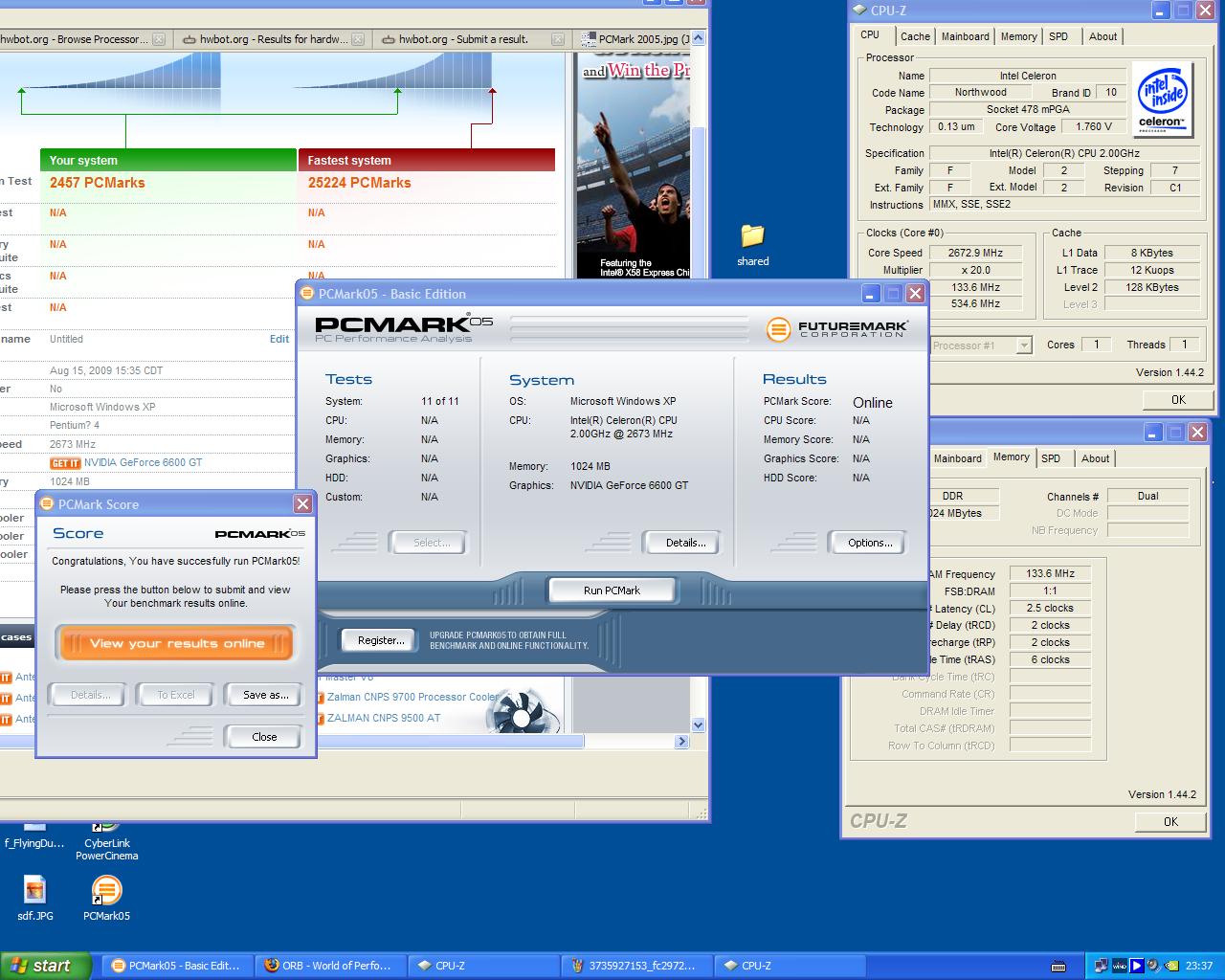The height and width of the screenshot is (980, 1225).
Task: Click the Intel Celeron logo
Action: (1162, 100)
